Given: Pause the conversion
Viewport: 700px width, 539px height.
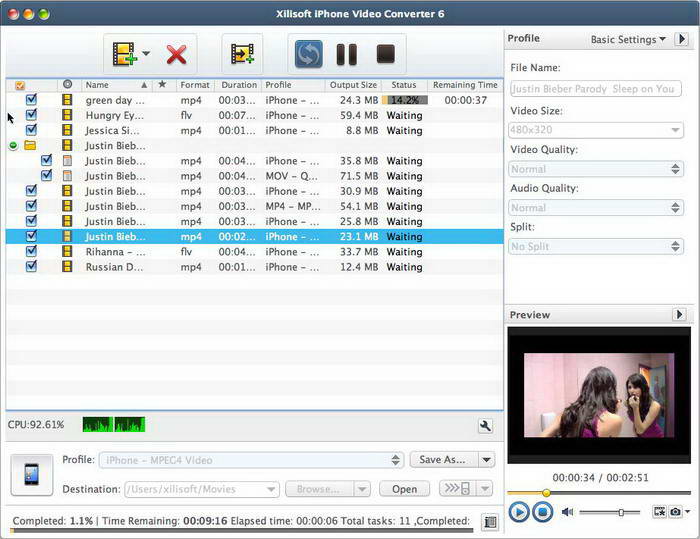Looking at the screenshot, I should (346, 54).
